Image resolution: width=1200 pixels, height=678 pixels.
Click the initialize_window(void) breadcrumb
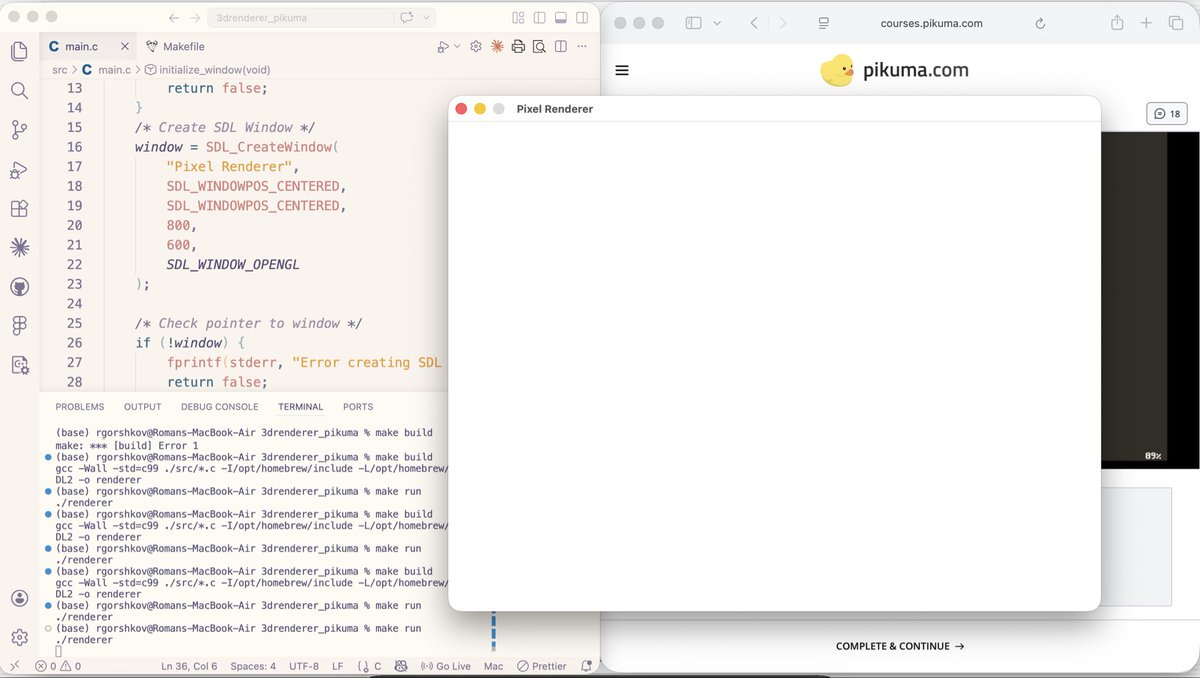pos(207,70)
